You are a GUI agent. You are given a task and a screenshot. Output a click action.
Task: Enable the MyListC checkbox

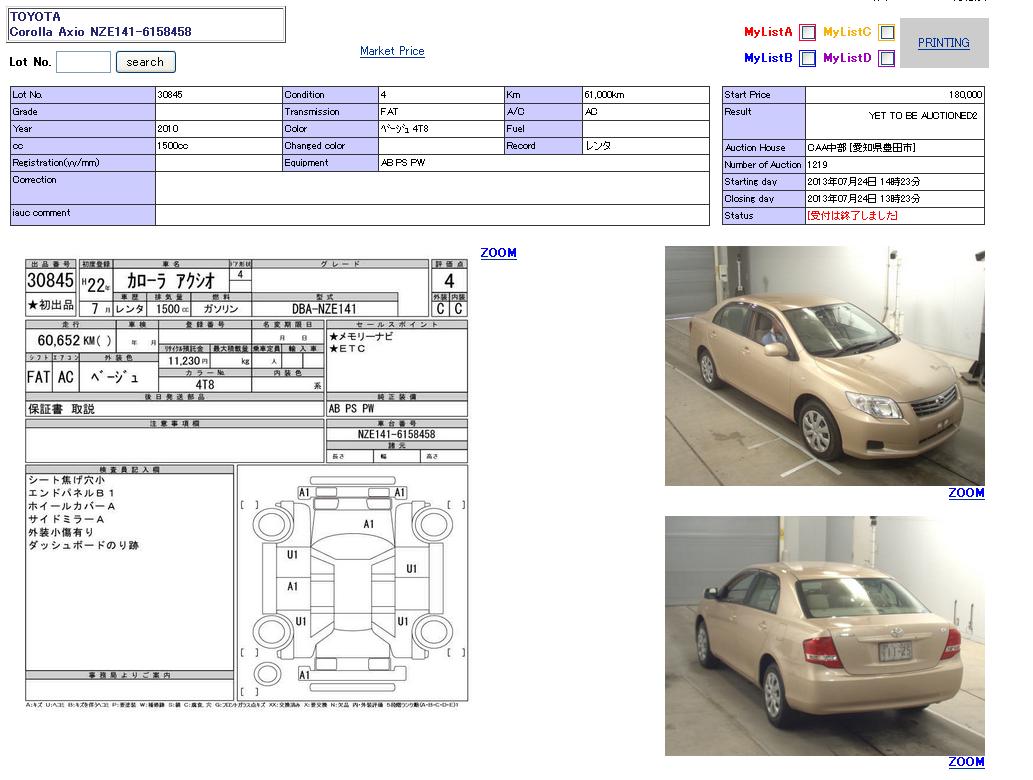[x=886, y=33]
